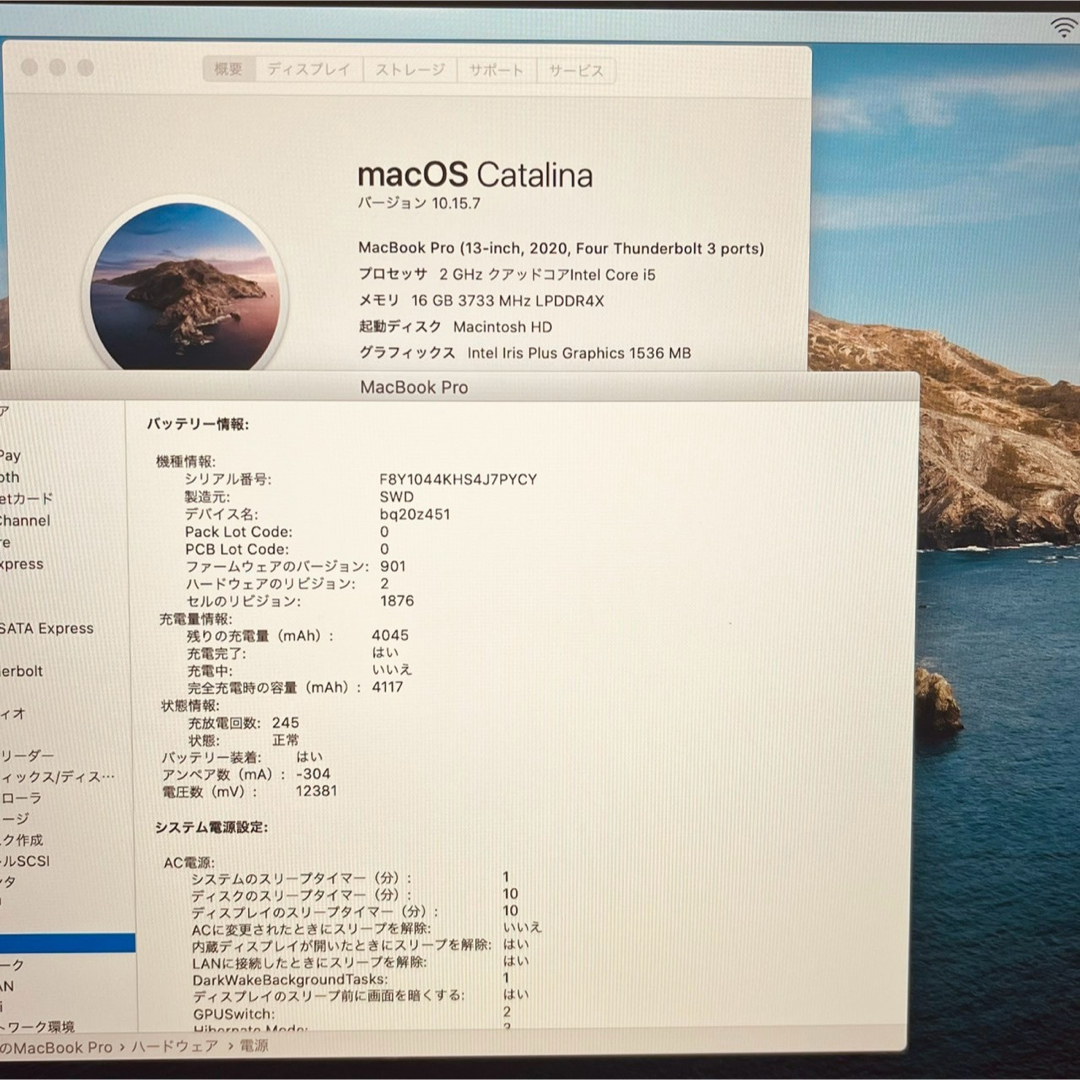The height and width of the screenshot is (1080, 1080).
Task: Select the etカード sidebar entry
Action: [27, 498]
